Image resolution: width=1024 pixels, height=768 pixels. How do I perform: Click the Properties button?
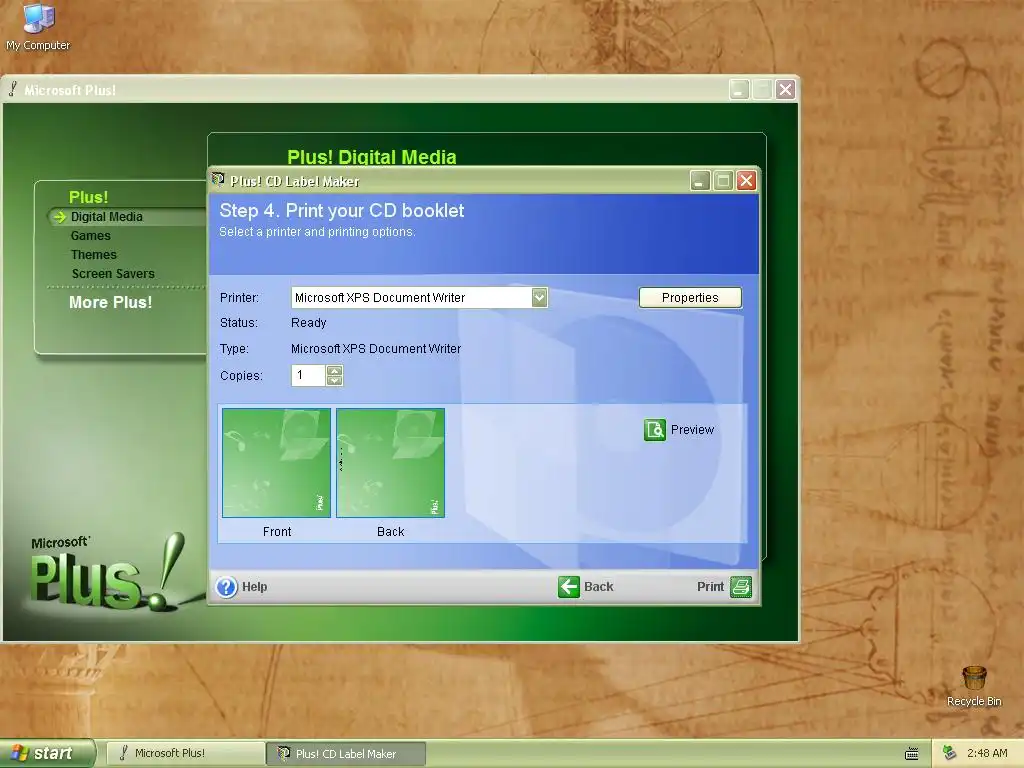690,298
